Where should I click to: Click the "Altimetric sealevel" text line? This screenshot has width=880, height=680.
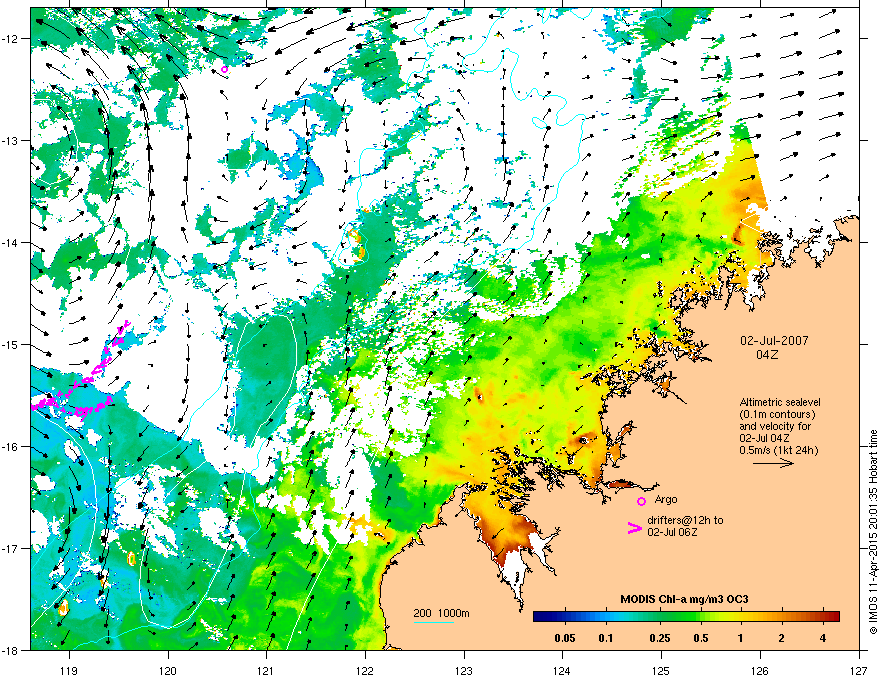(780, 402)
